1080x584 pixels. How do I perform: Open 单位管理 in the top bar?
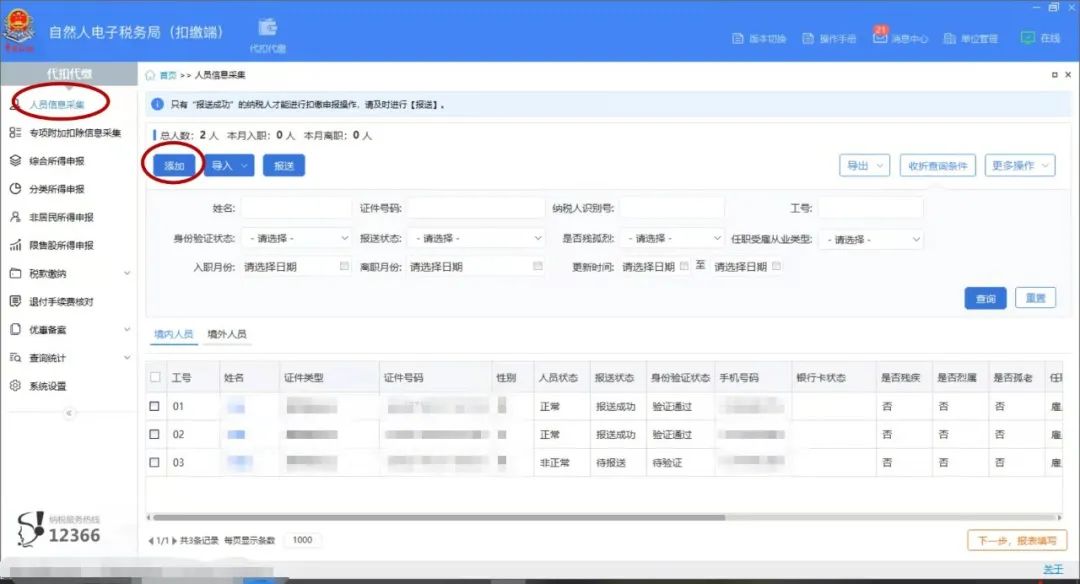974,36
